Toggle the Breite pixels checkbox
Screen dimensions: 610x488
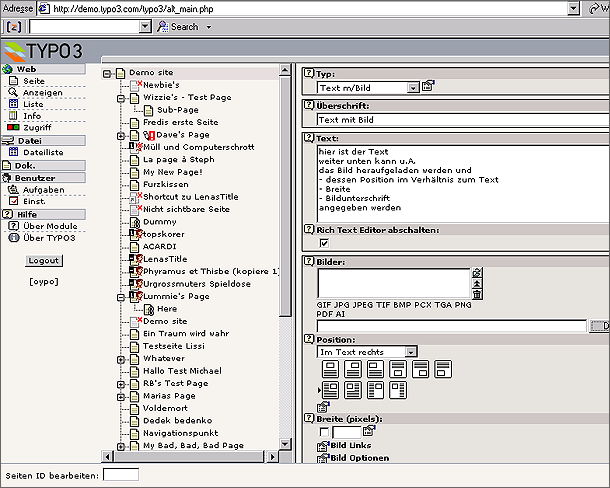point(324,432)
